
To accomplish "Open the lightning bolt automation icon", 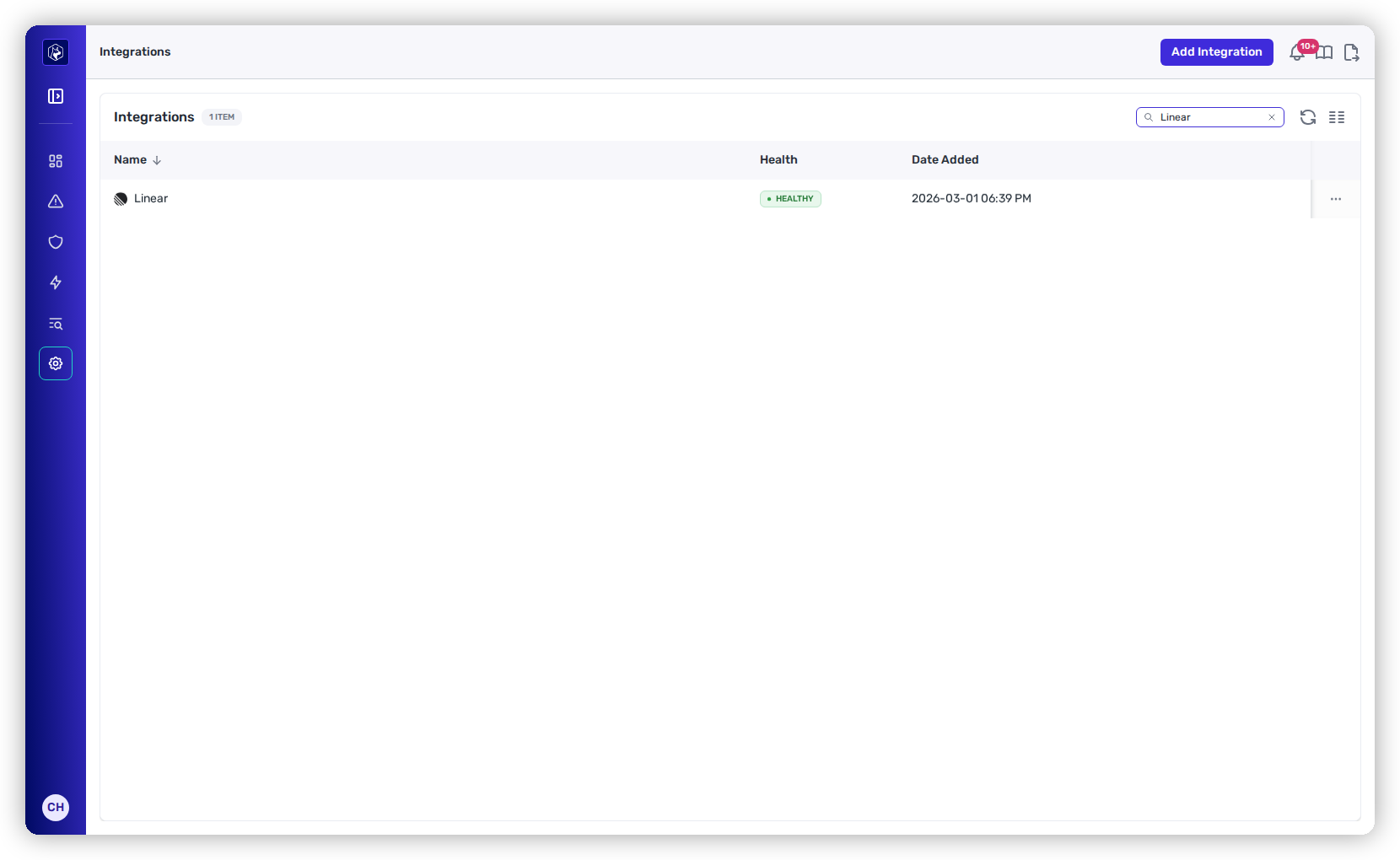I will pyautogui.click(x=56, y=282).
